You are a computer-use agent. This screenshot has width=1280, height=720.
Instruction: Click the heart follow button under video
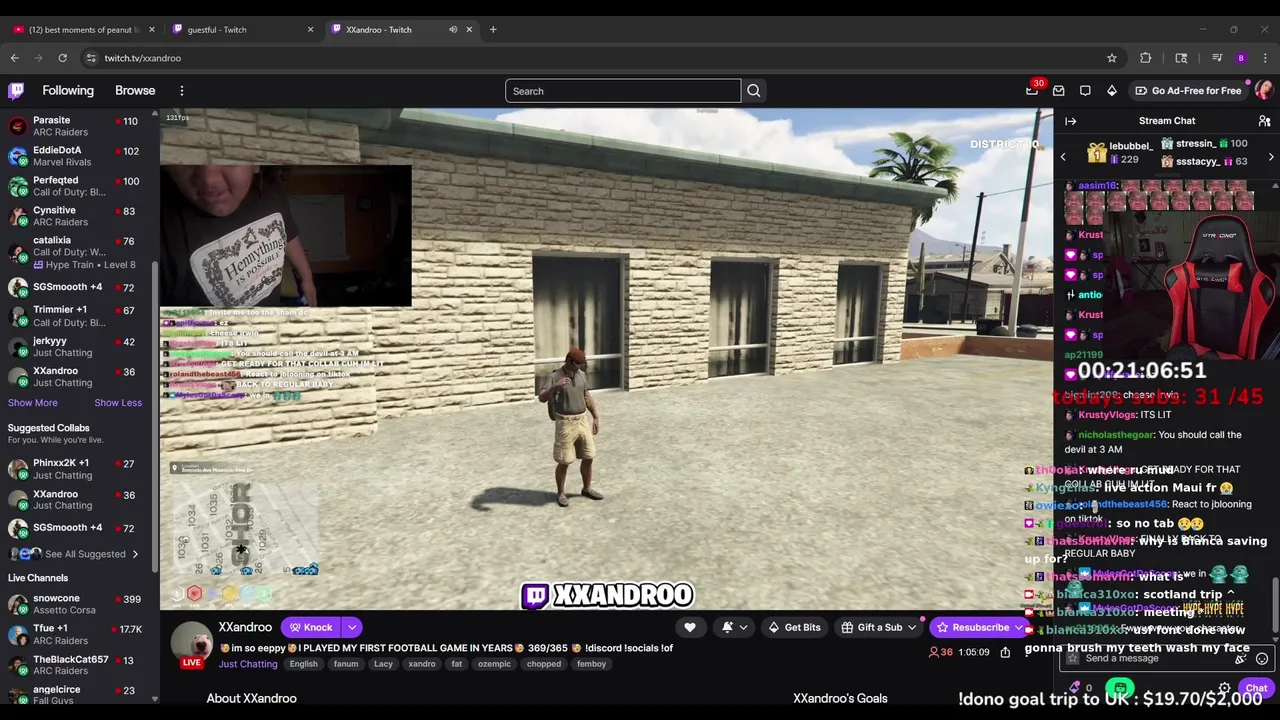[x=690, y=628]
